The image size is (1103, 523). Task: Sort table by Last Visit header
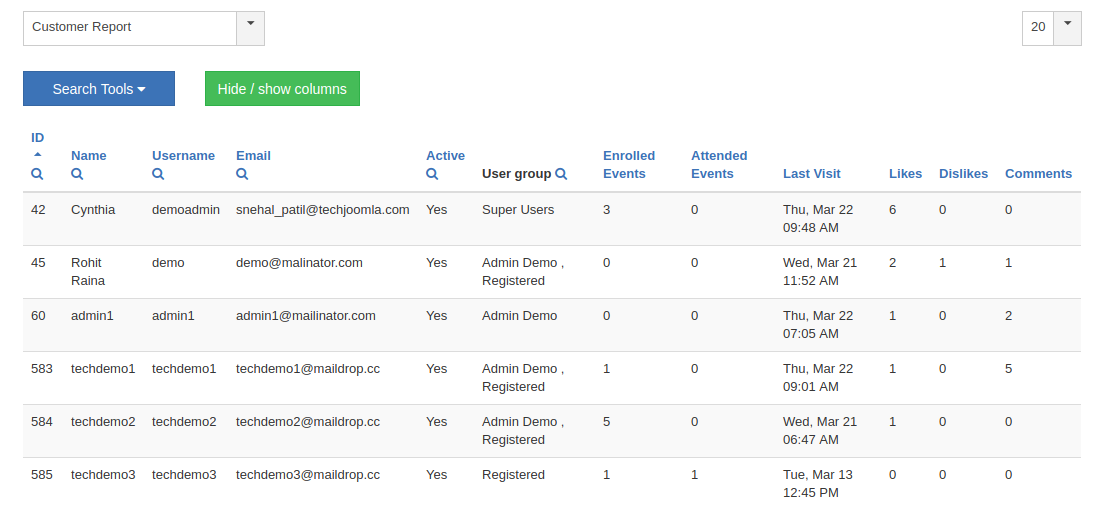(x=811, y=174)
